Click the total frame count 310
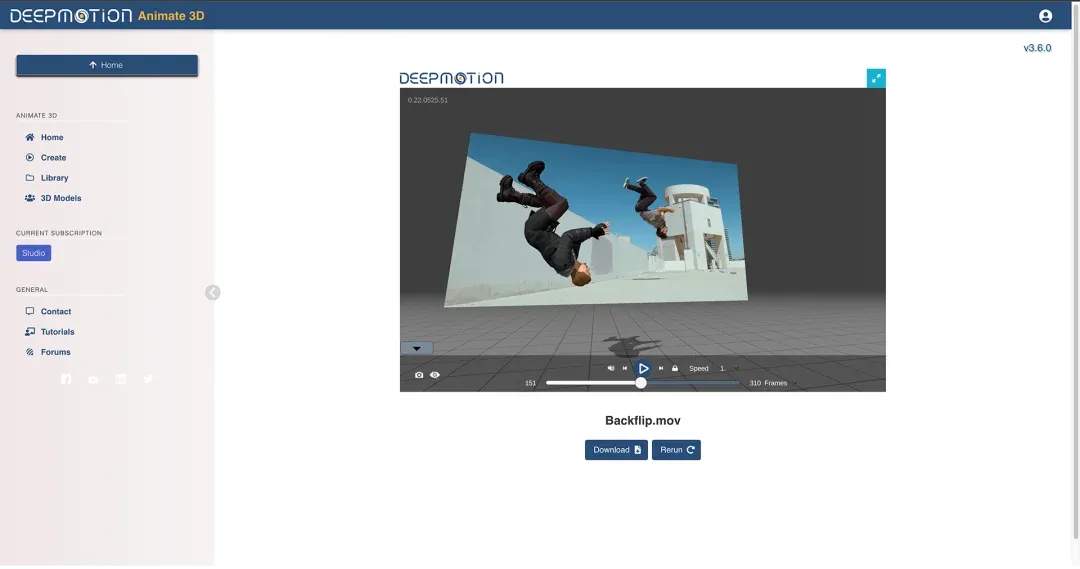1080x569 pixels. coord(755,383)
